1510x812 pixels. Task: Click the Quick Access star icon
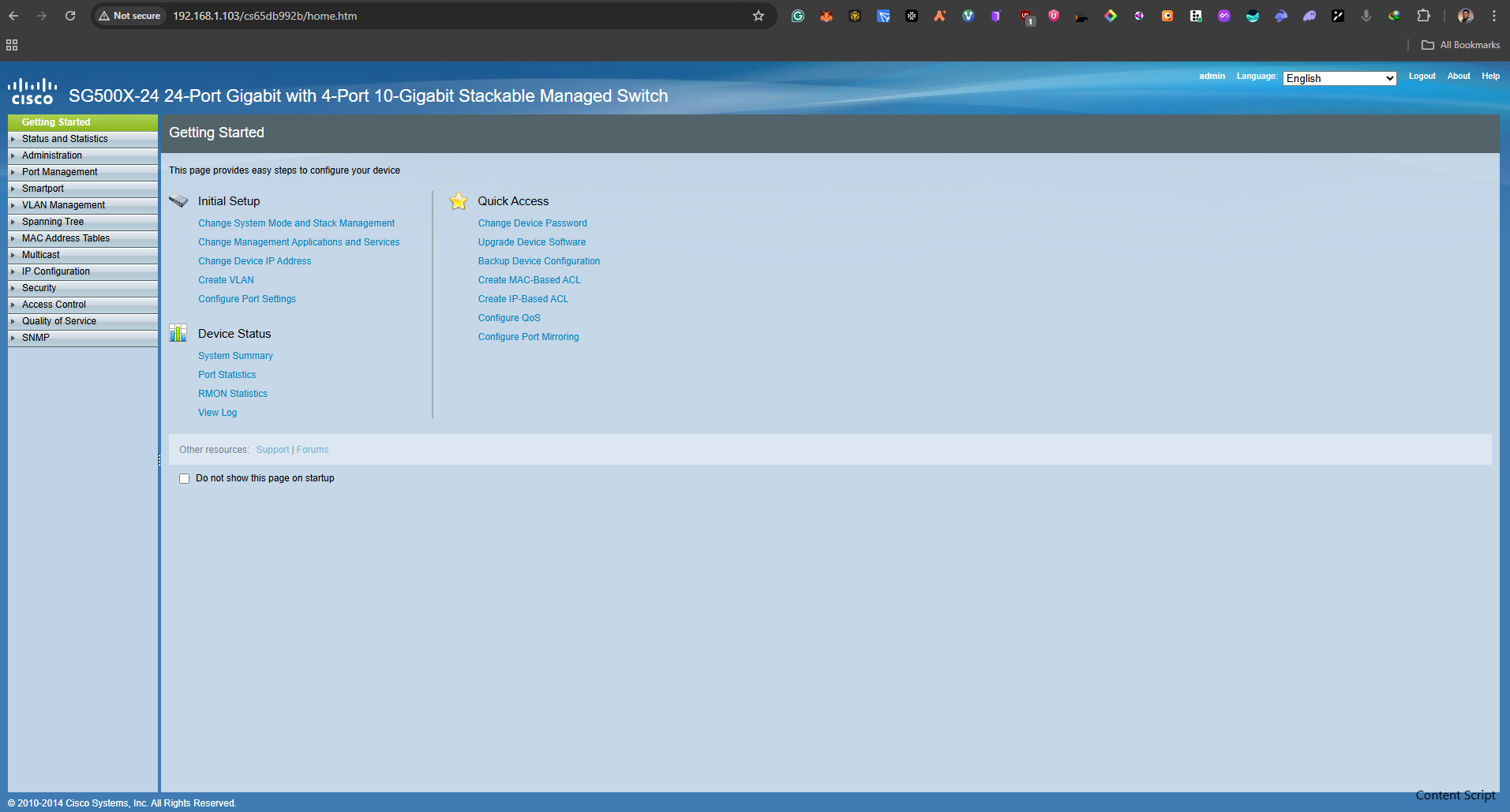[x=458, y=200]
